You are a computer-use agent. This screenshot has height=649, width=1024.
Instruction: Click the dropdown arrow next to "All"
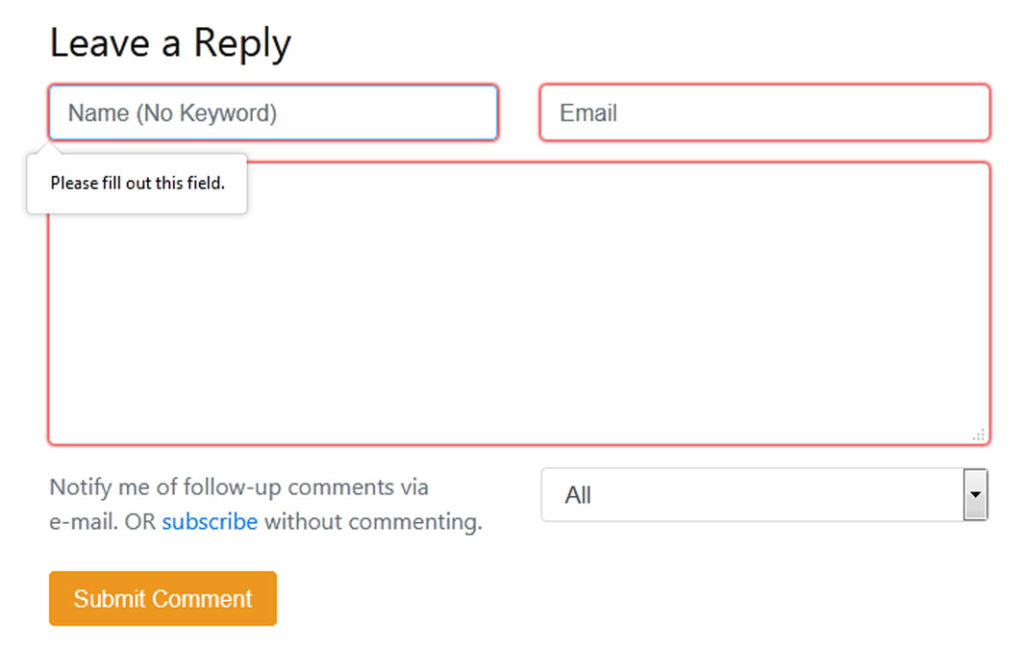click(x=975, y=494)
